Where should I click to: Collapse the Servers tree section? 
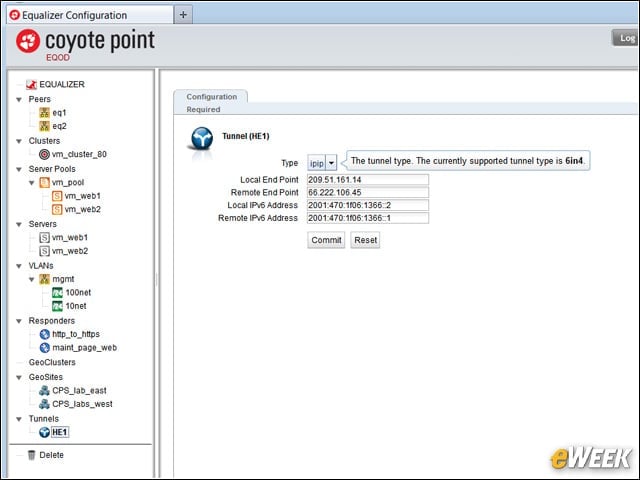19,224
